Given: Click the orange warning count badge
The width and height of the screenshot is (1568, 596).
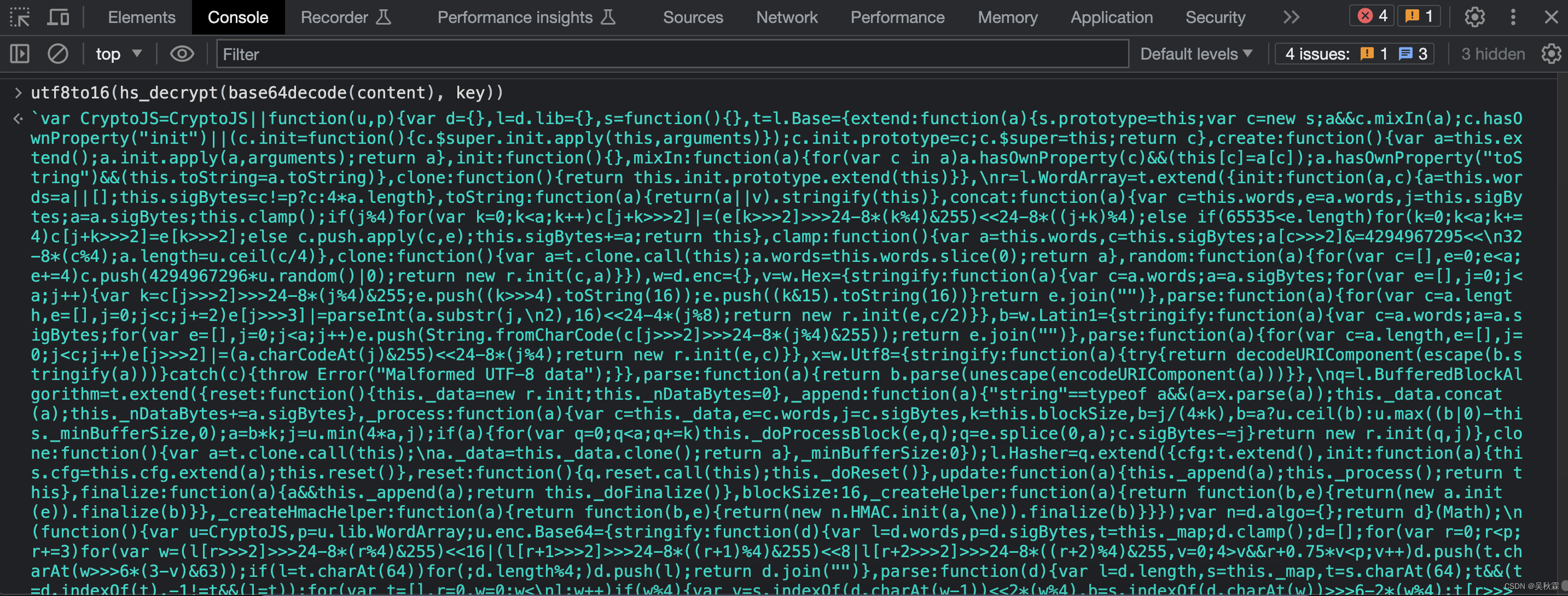Looking at the screenshot, I should click(1418, 16).
